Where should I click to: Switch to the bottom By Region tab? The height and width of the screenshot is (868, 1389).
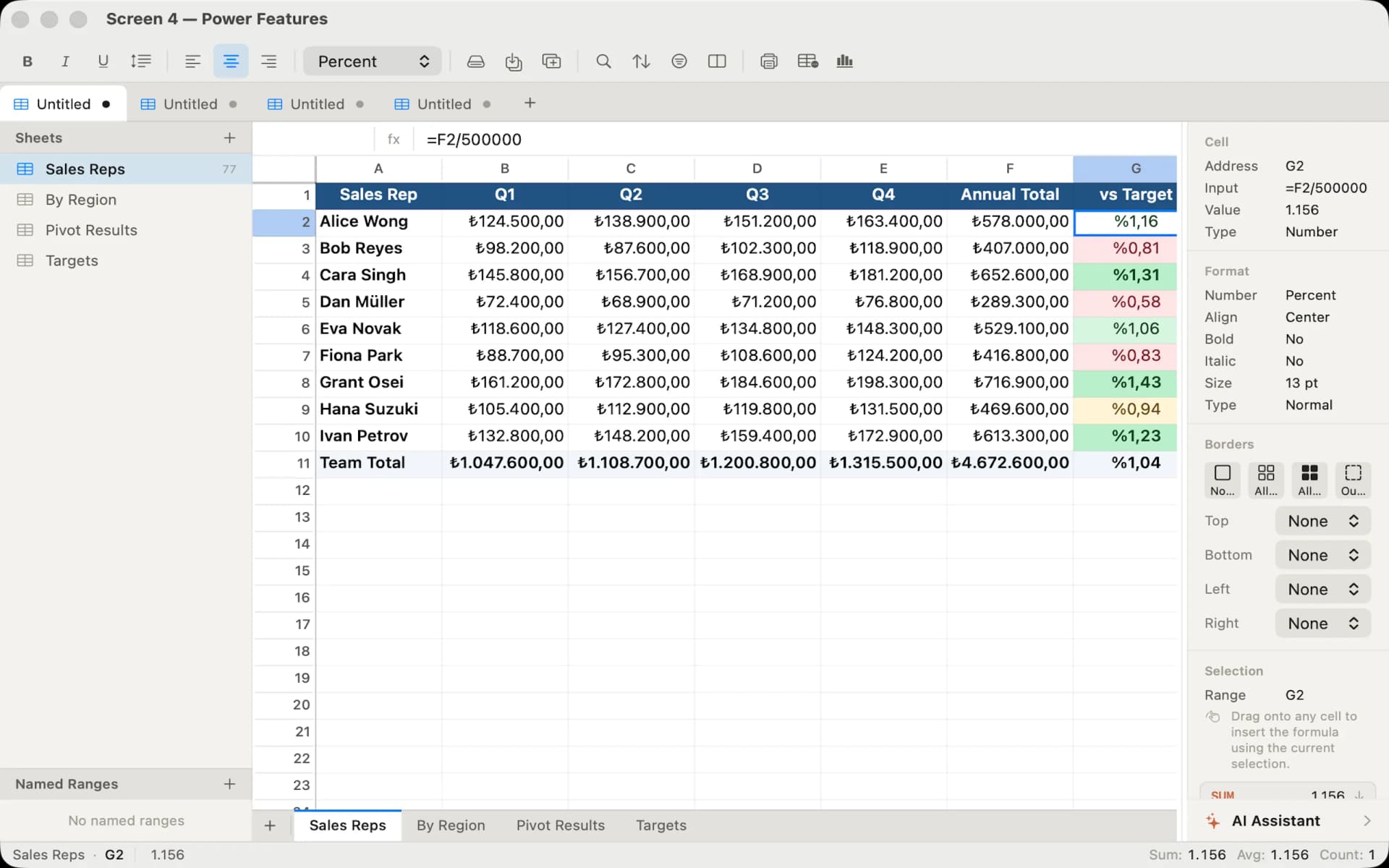point(451,825)
